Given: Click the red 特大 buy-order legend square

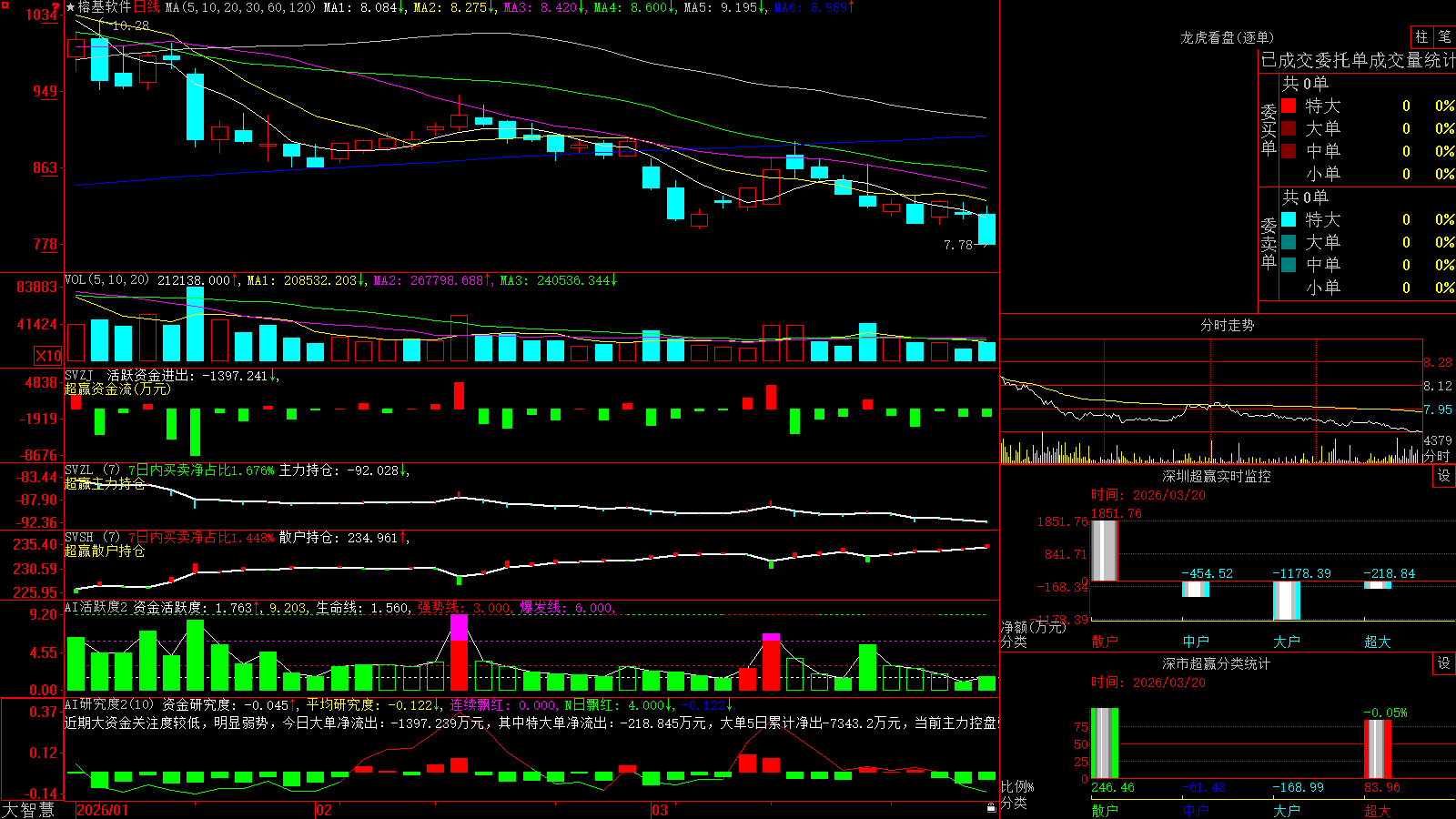Looking at the screenshot, I should (1289, 106).
